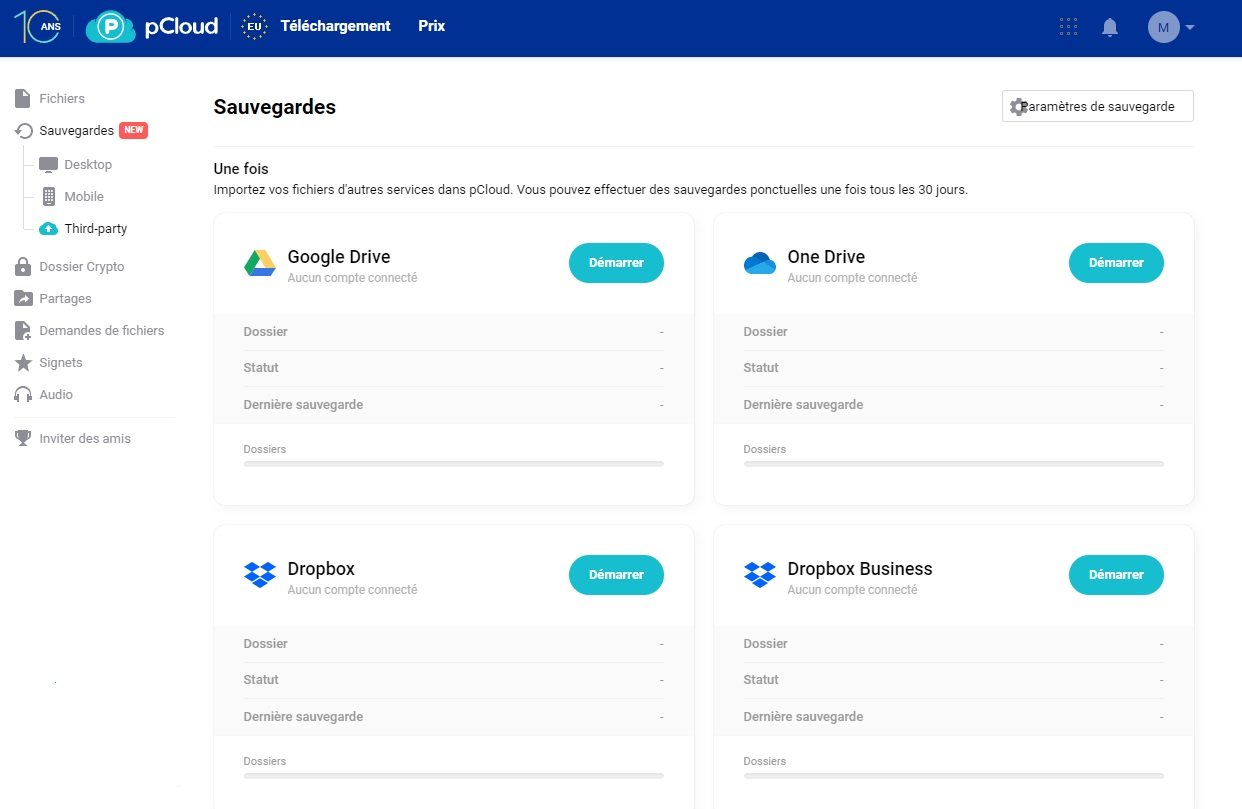
Task: Start the Dropbox Business backup
Action: click(x=1116, y=575)
